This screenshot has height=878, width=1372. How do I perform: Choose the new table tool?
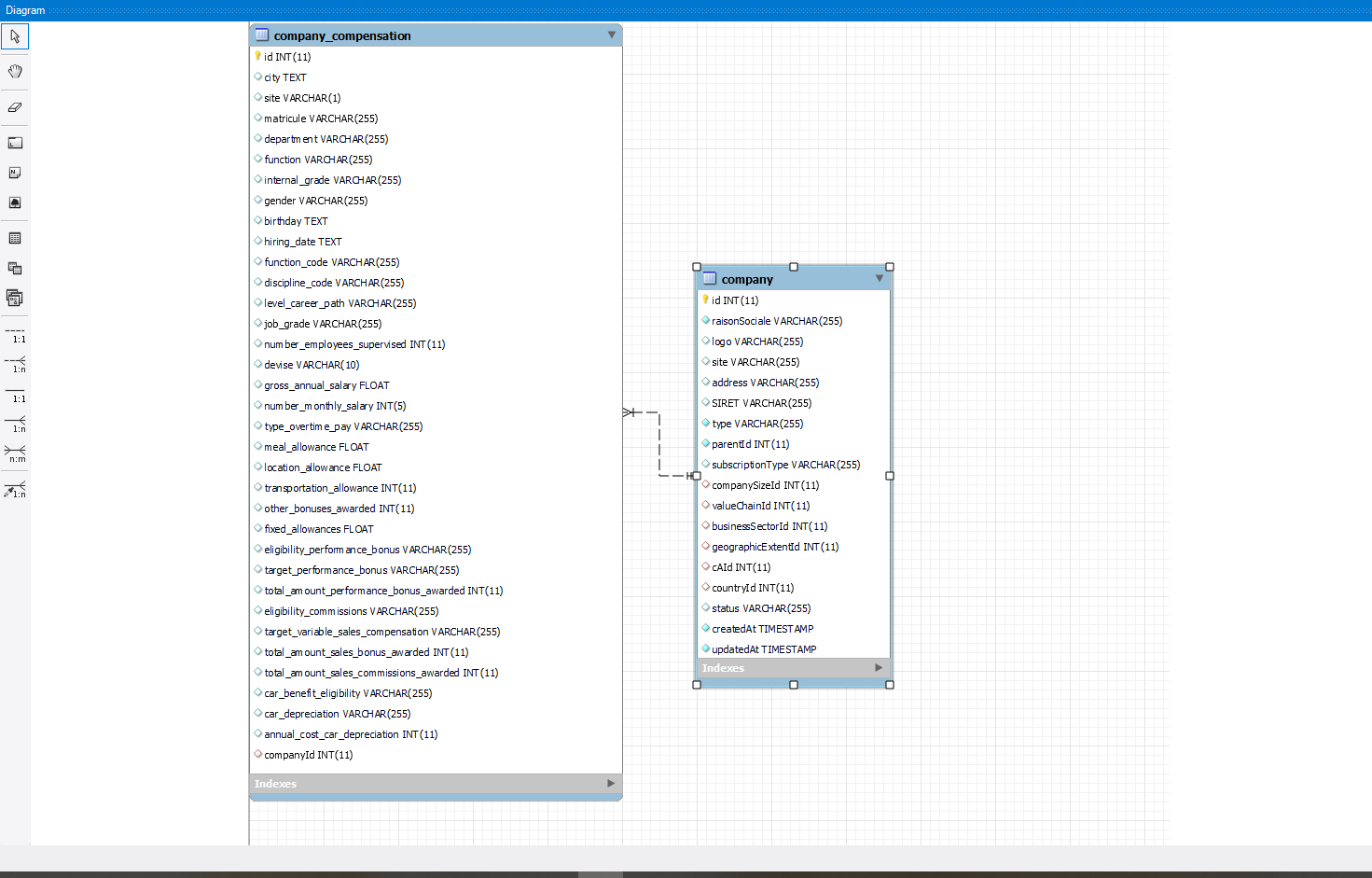click(15, 239)
